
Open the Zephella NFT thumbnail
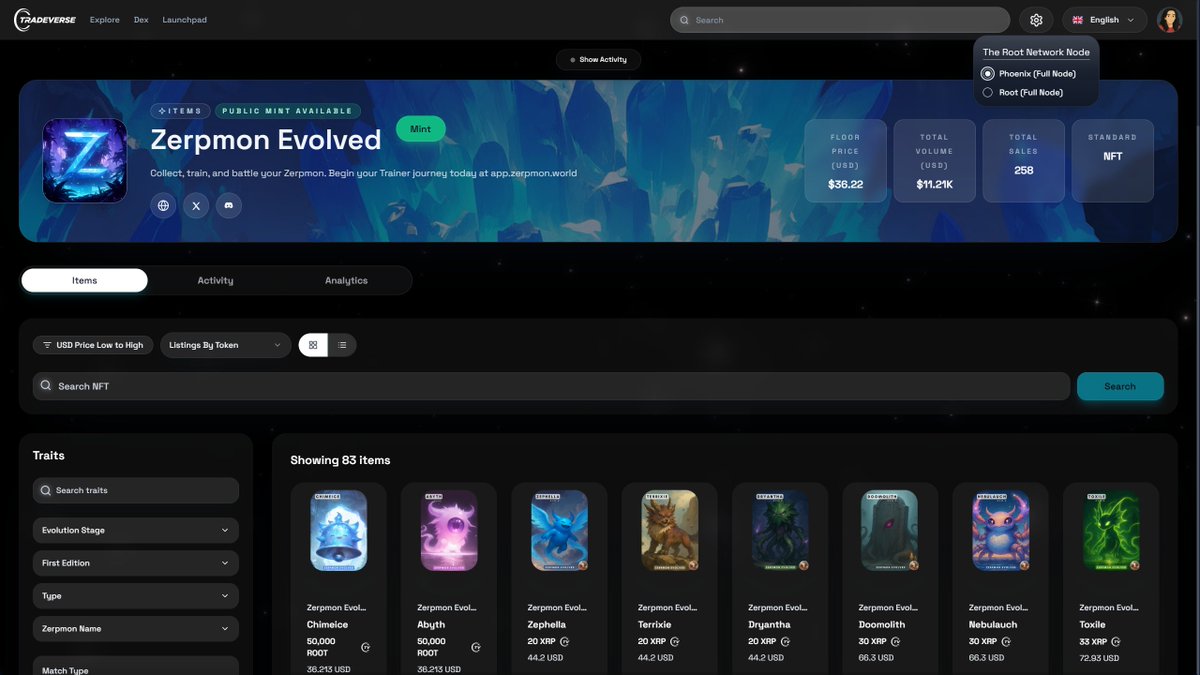tap(559, 530)
